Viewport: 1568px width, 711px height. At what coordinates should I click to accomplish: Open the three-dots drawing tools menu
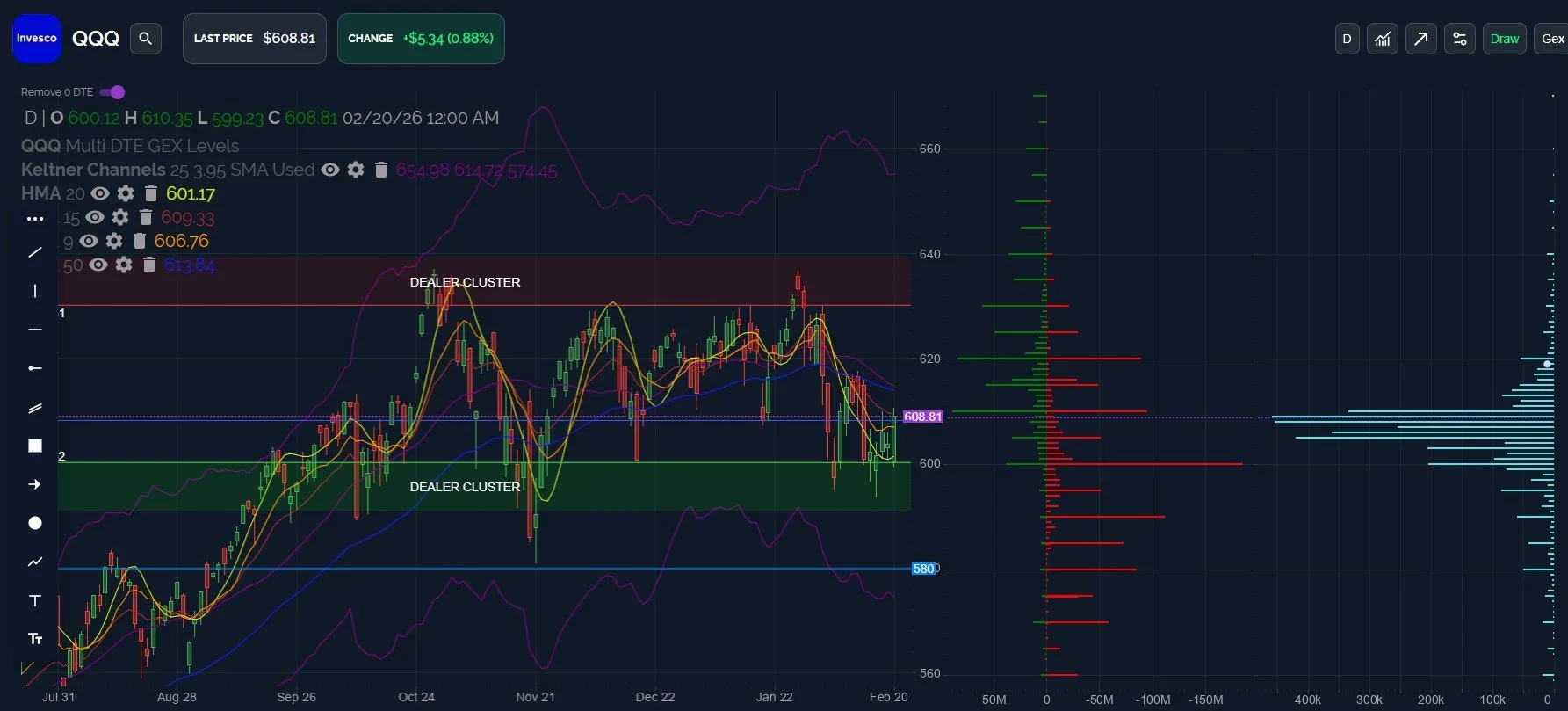click(x=35, y=218)
